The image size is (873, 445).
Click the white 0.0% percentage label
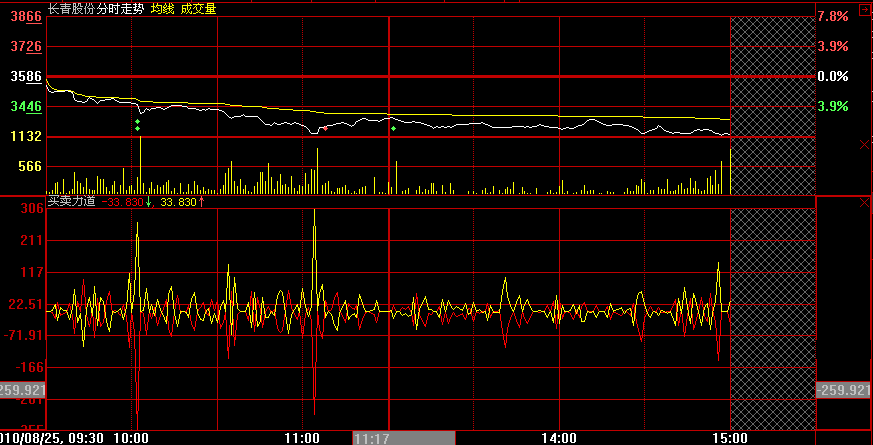(833, 77)
